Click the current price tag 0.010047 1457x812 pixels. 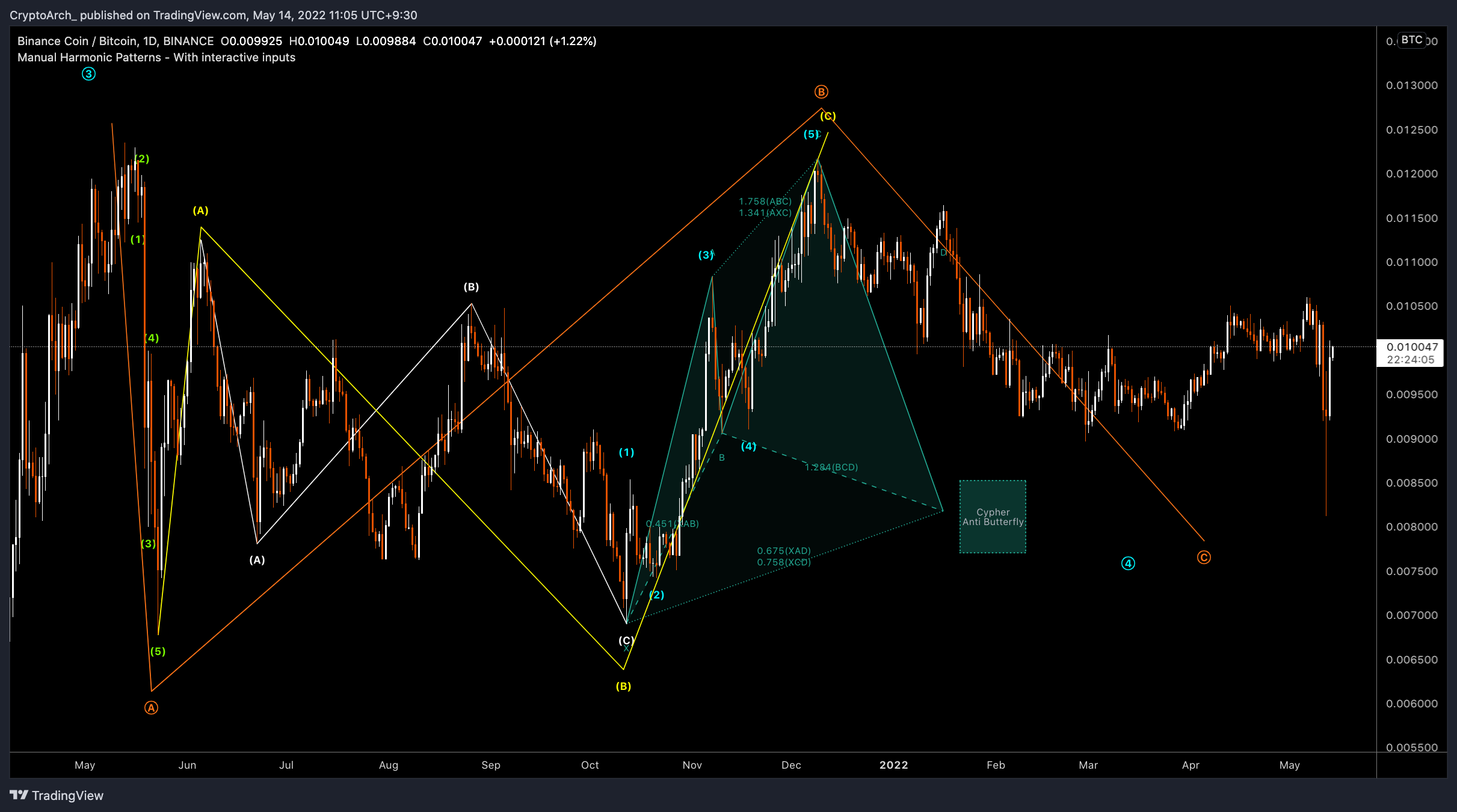[1411, 347]
